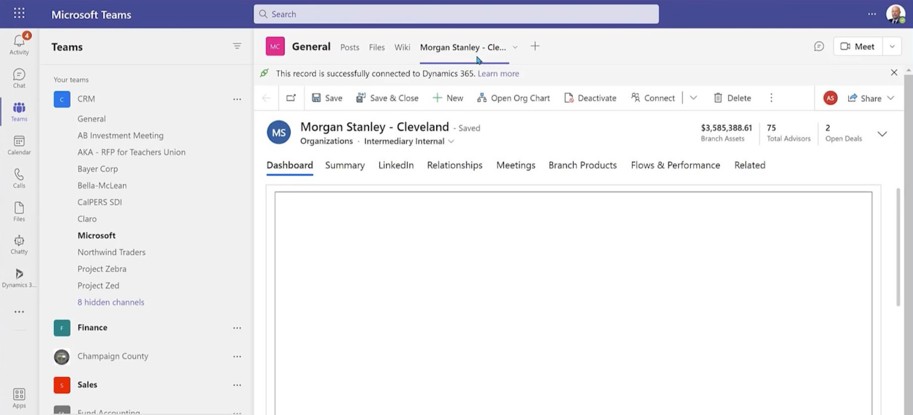
Task: Delete the record
Action: tap(732, 98)
